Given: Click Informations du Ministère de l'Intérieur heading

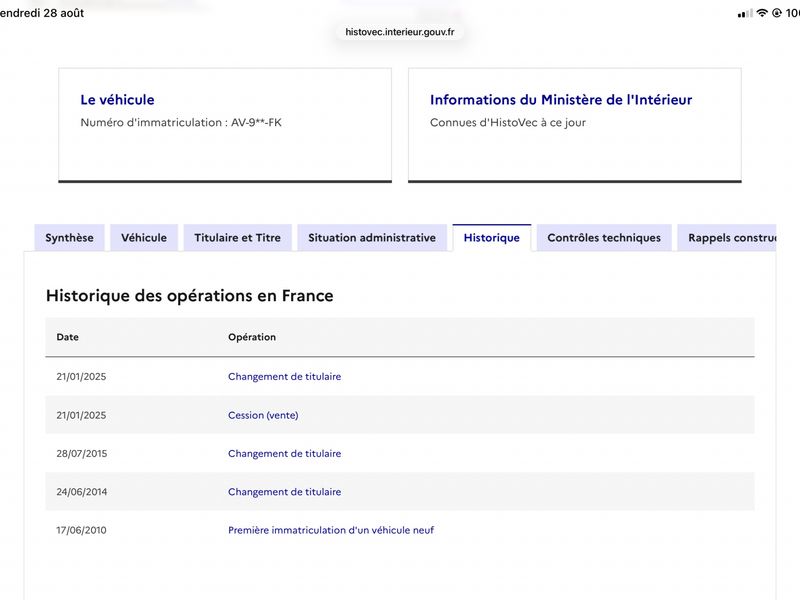Looking at the screenshot, I should pyautogui.click(x=561, y=99).
